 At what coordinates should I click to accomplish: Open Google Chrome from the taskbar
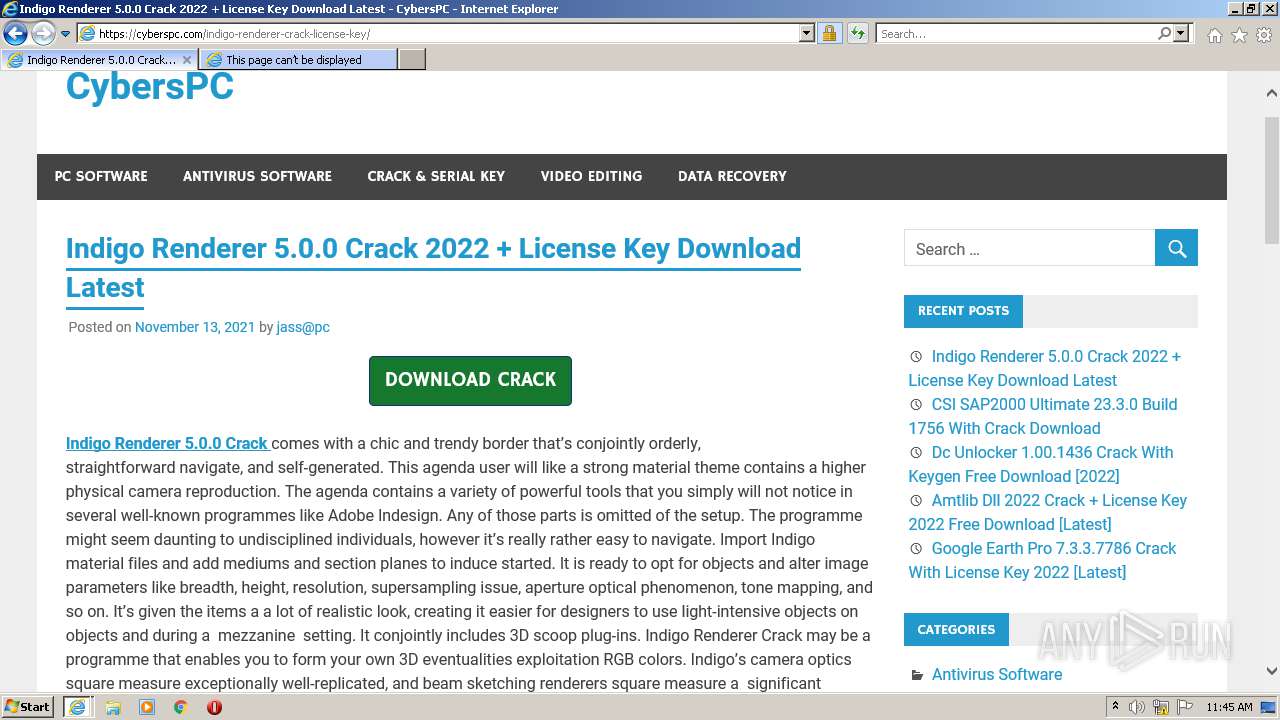[x=180, y=707]
